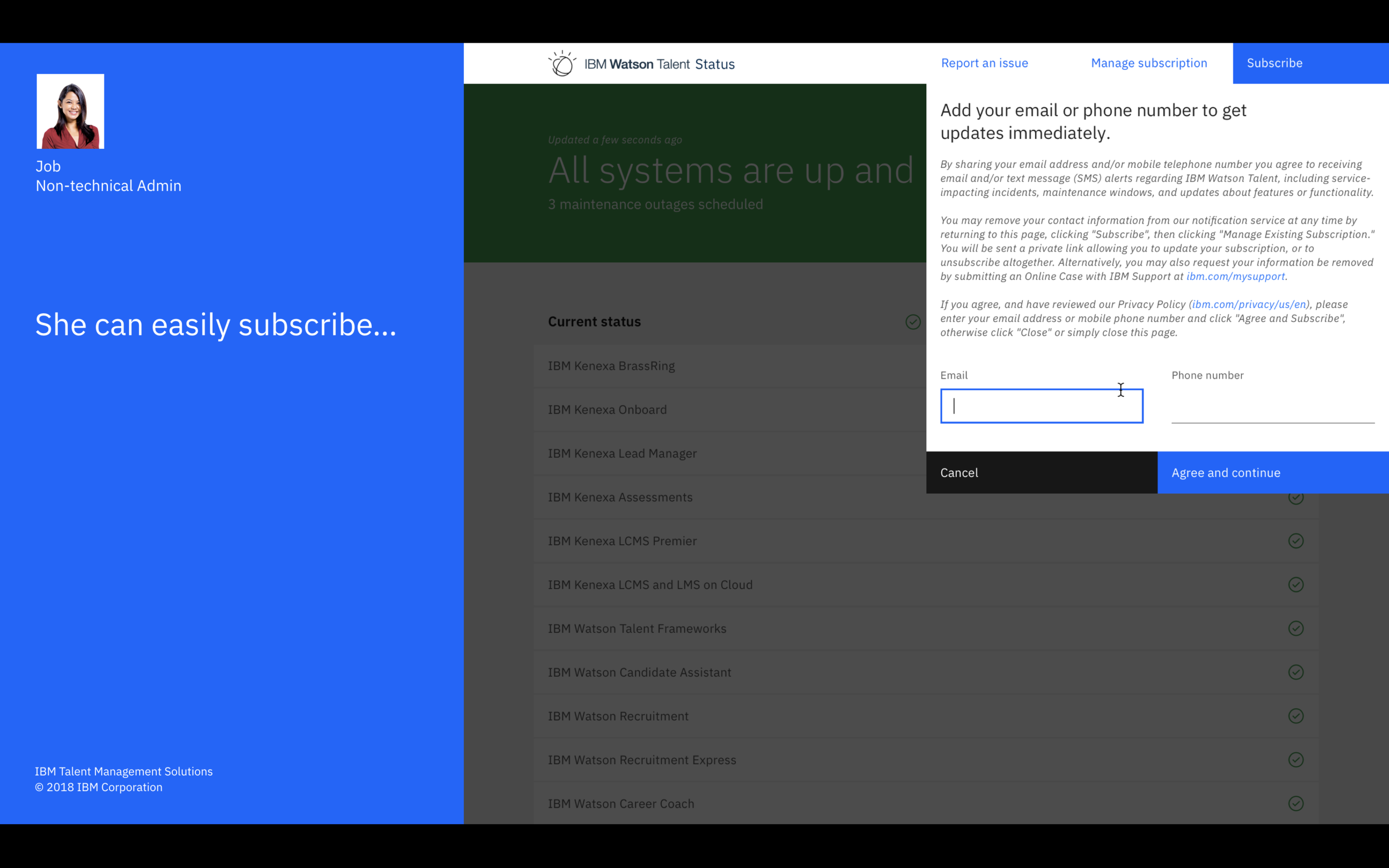Image resolution: width=1389 pixels, height=868 pixels.
Task: Click the IBM Kenexa Assessments status checkmark
Action: pyautogui.click(x=1296, y=498)
